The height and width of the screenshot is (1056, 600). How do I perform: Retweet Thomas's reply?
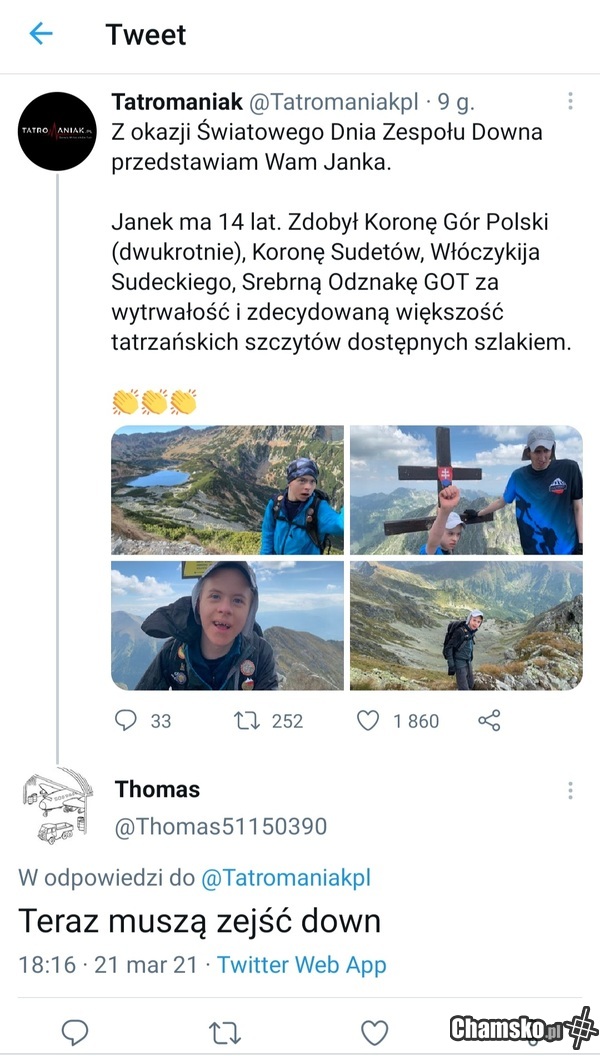(224, 1031)
